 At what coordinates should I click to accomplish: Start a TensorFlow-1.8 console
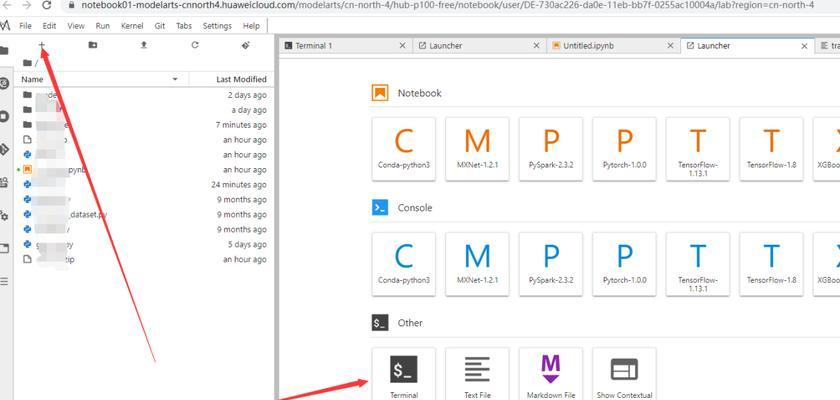point(771,264)
